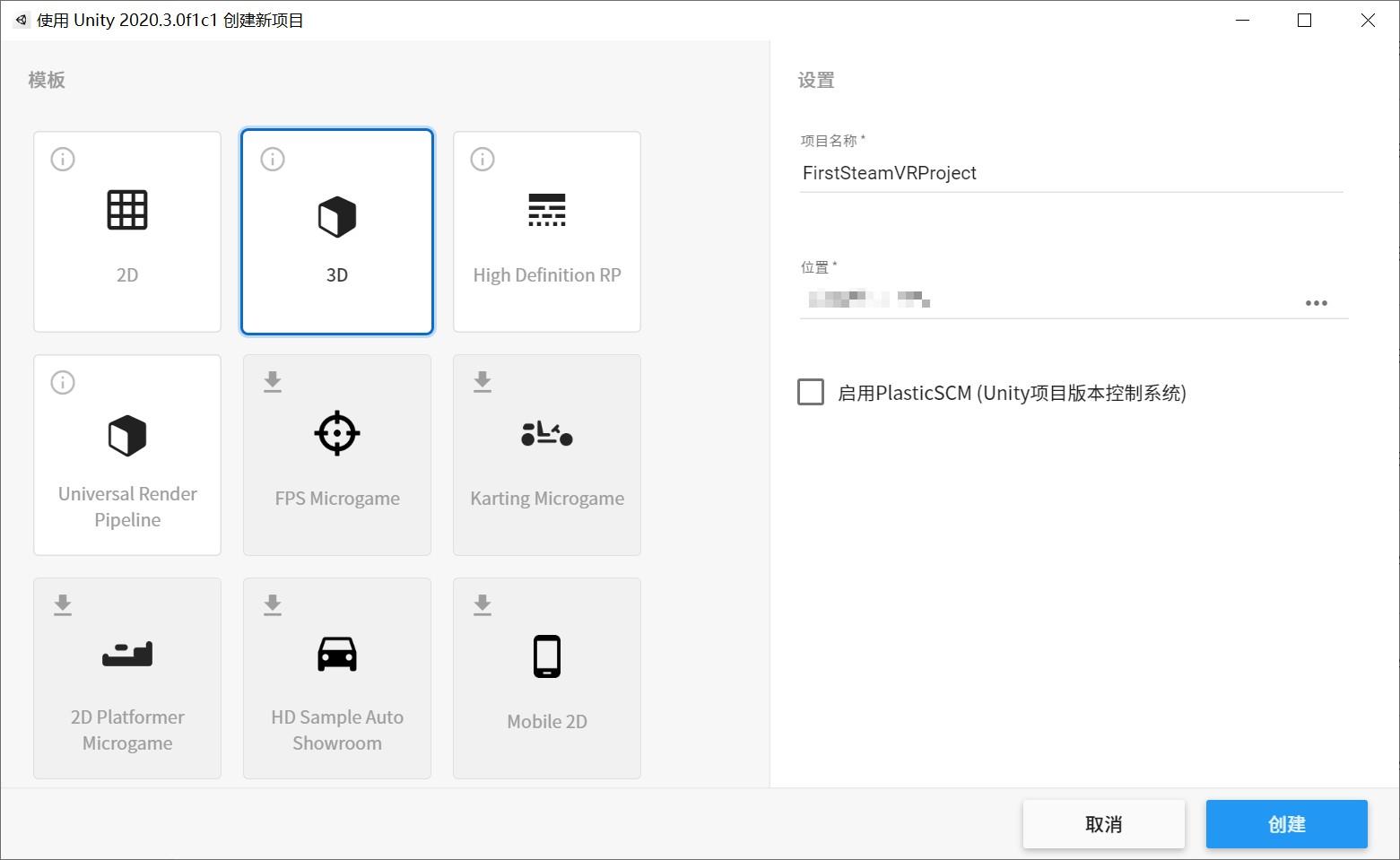Click the High Definition RP label

(x=547, y=275)
